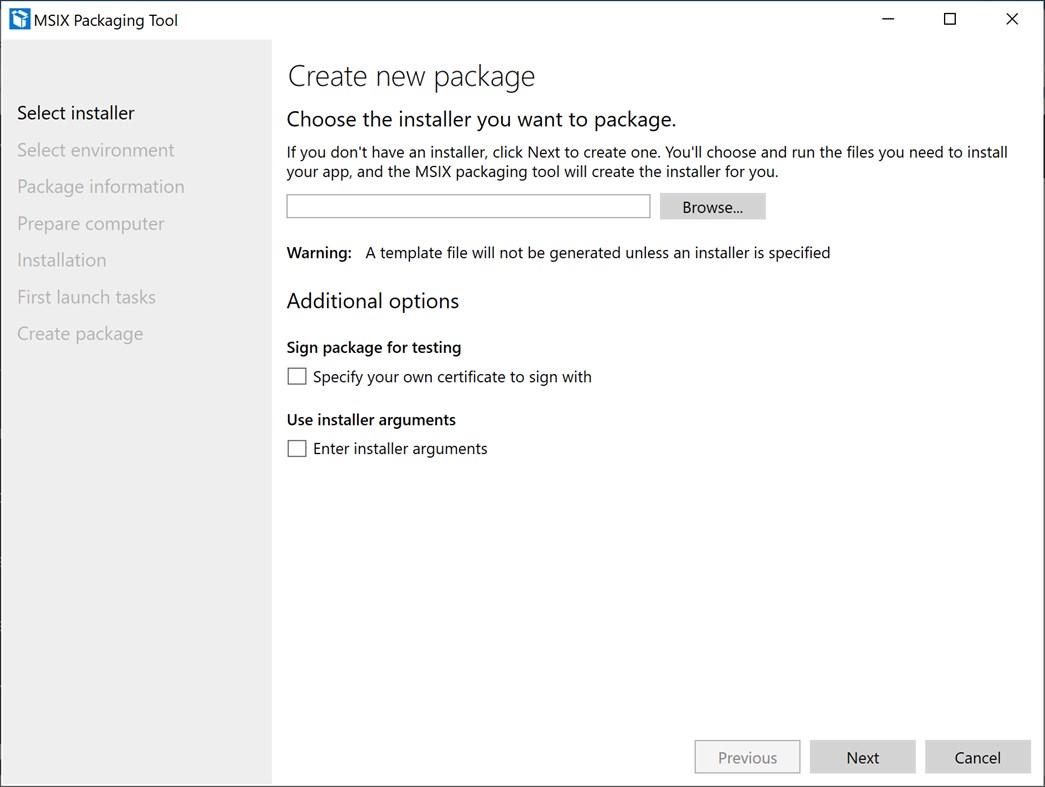Select the Prepare computer step
The width and height of the screenshot is (1045, 787).
point(90,223)
